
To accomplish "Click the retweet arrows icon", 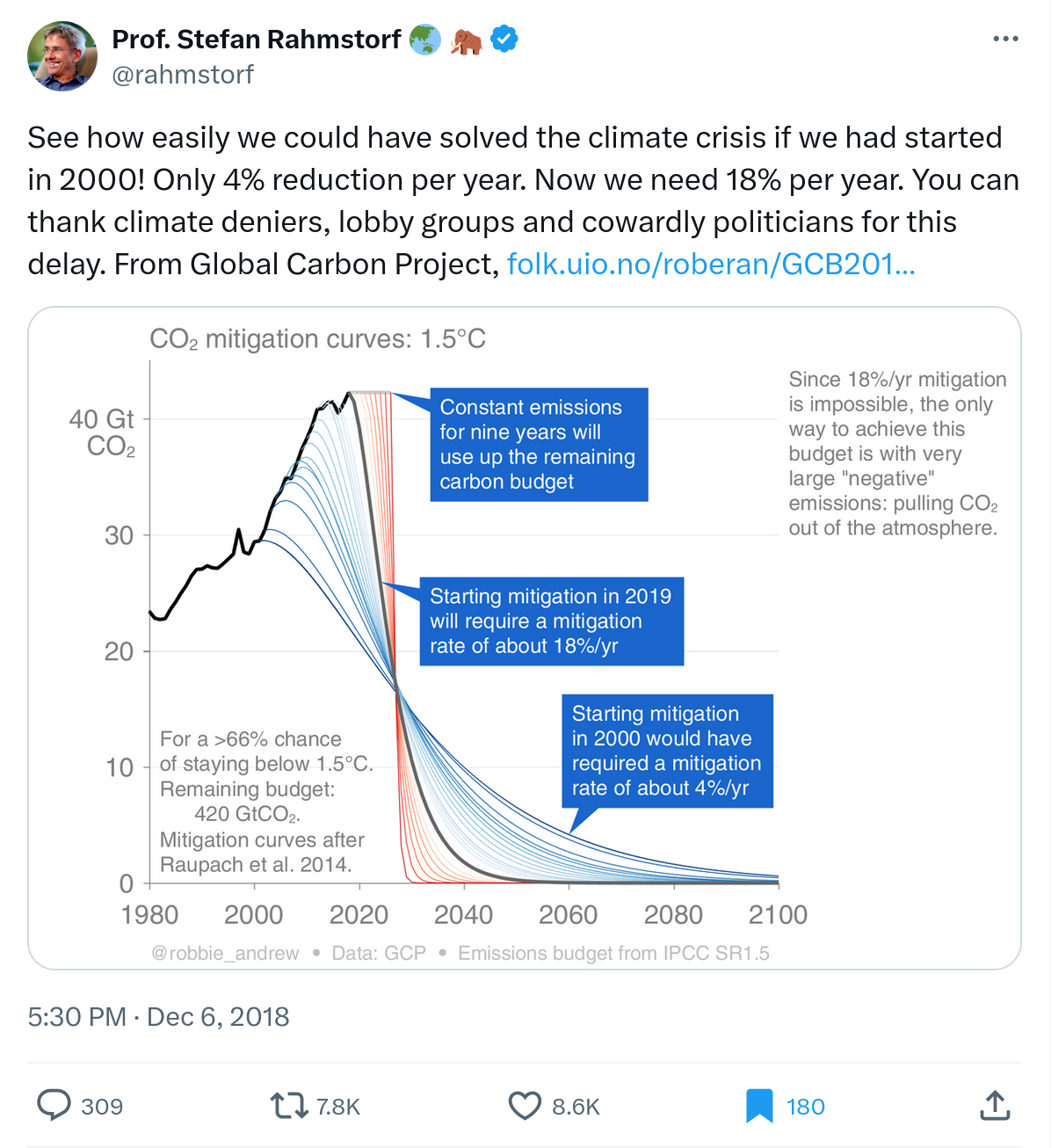I will click(288, 1105).
